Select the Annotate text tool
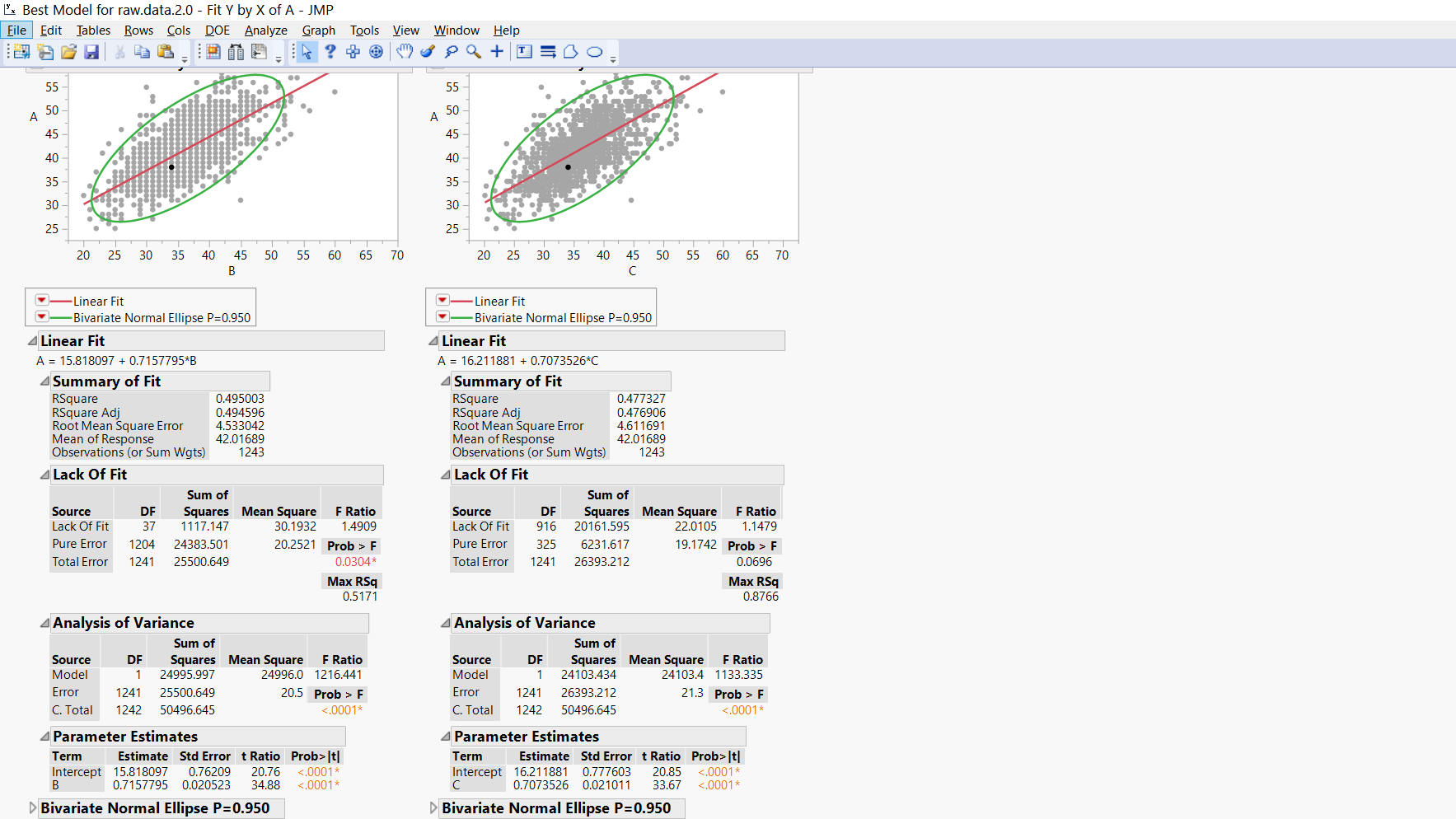 pyautogui.click(x=524, y=52)
